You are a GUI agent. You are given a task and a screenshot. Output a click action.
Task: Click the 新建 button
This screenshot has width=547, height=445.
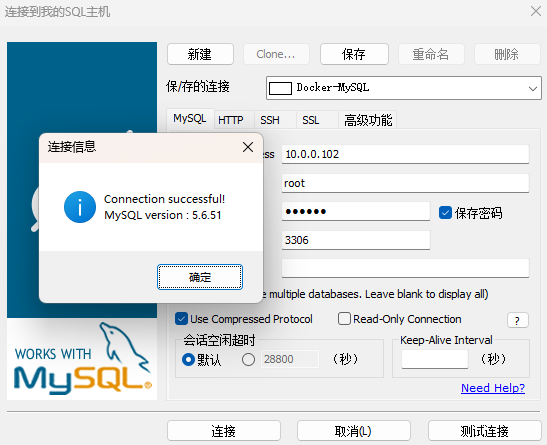pyautogui.click(x=200, y=54)
